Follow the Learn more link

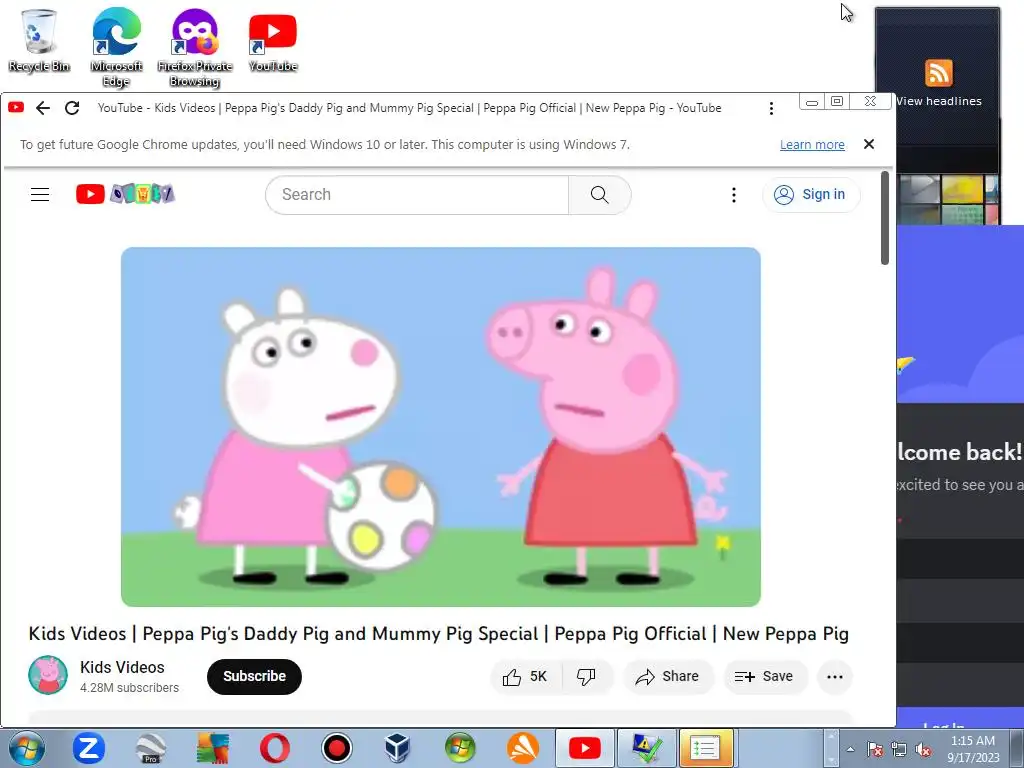(x=812, y=144)
